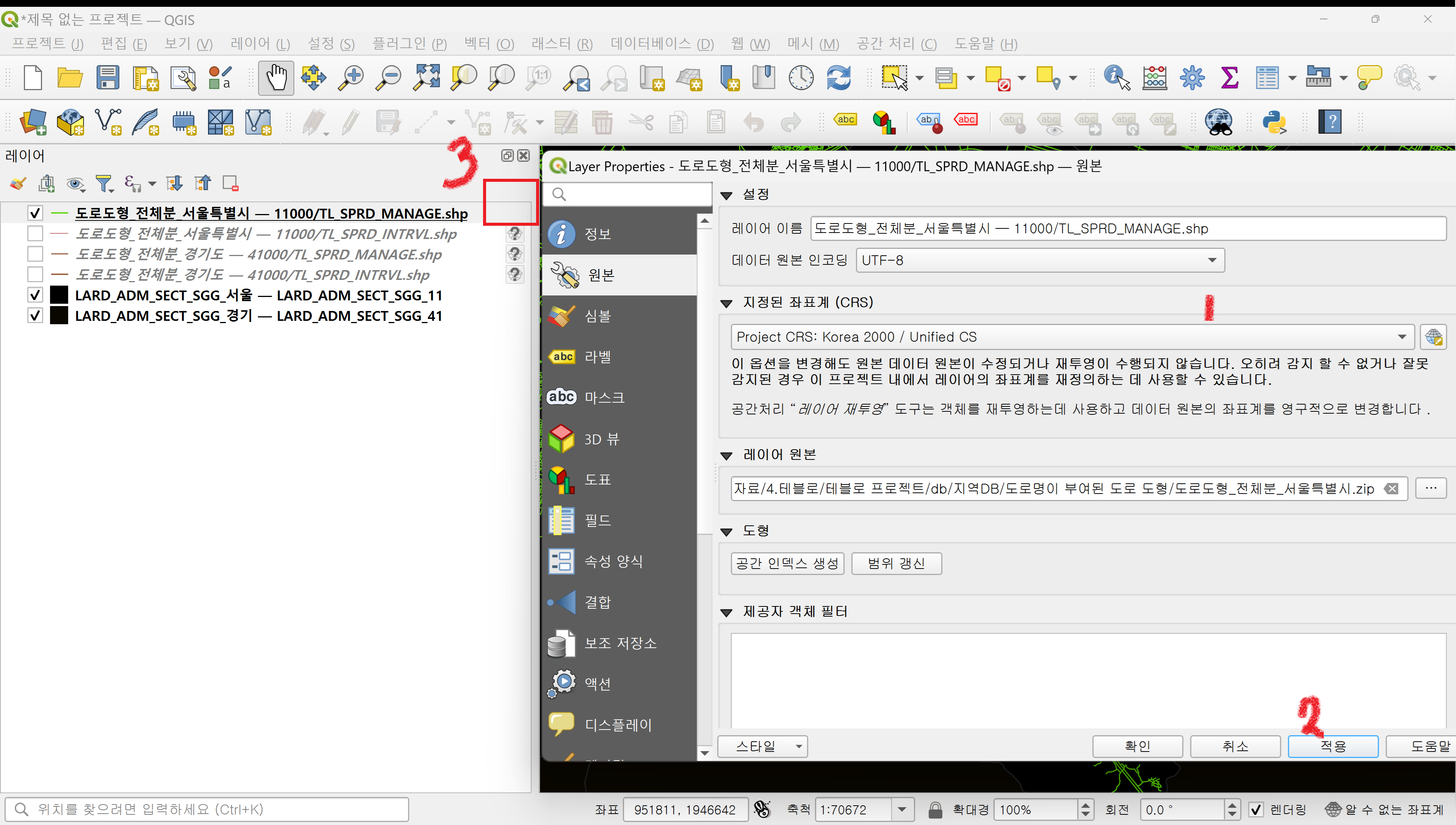Uncheck the LARD_ADM_SECT_SGG_서울 layer checkbox
The height and width of the screenshot is (825, 1456).
pyautogui.click(x=35, y=295)
